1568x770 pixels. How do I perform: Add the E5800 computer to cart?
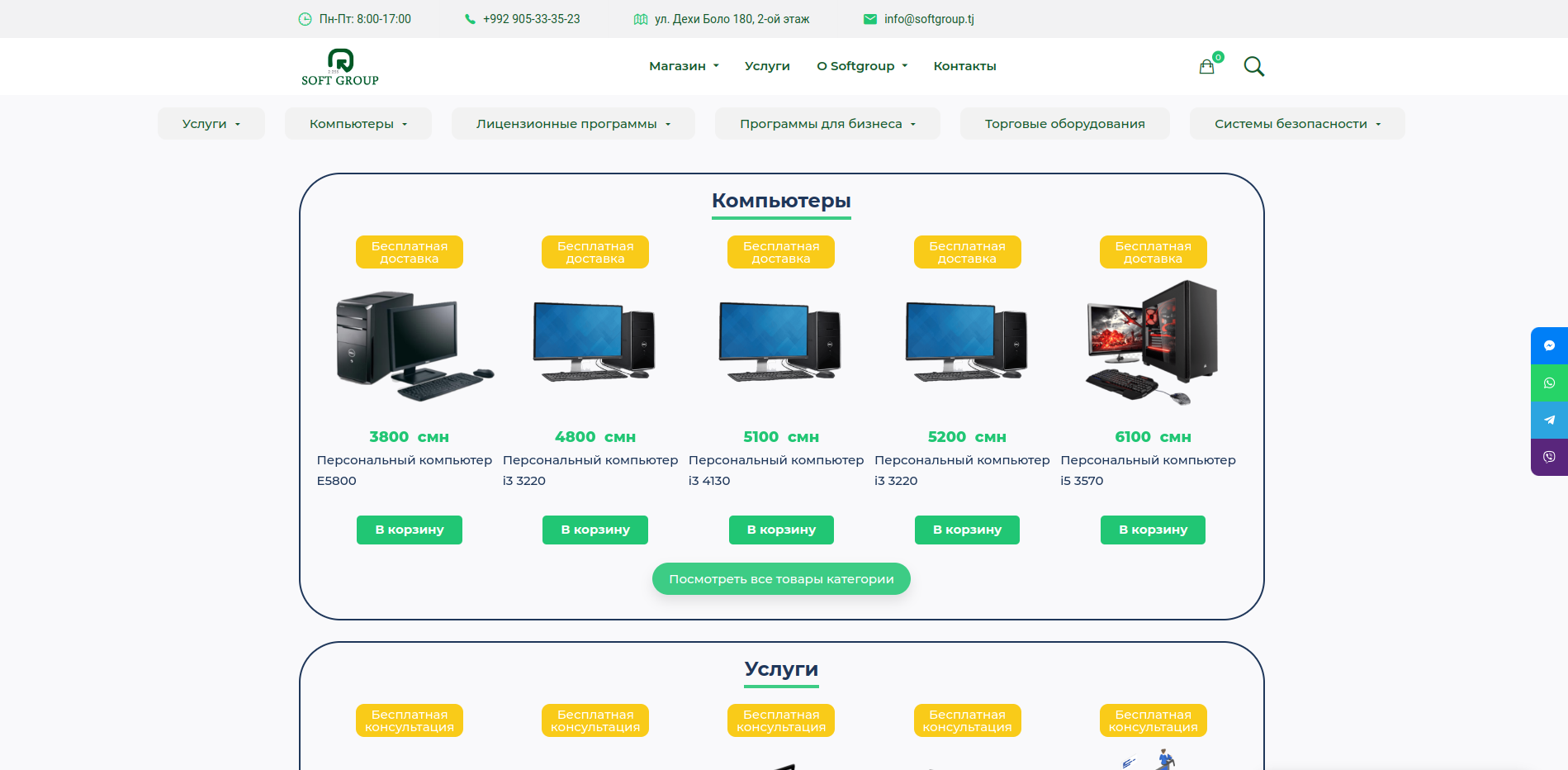410,530
